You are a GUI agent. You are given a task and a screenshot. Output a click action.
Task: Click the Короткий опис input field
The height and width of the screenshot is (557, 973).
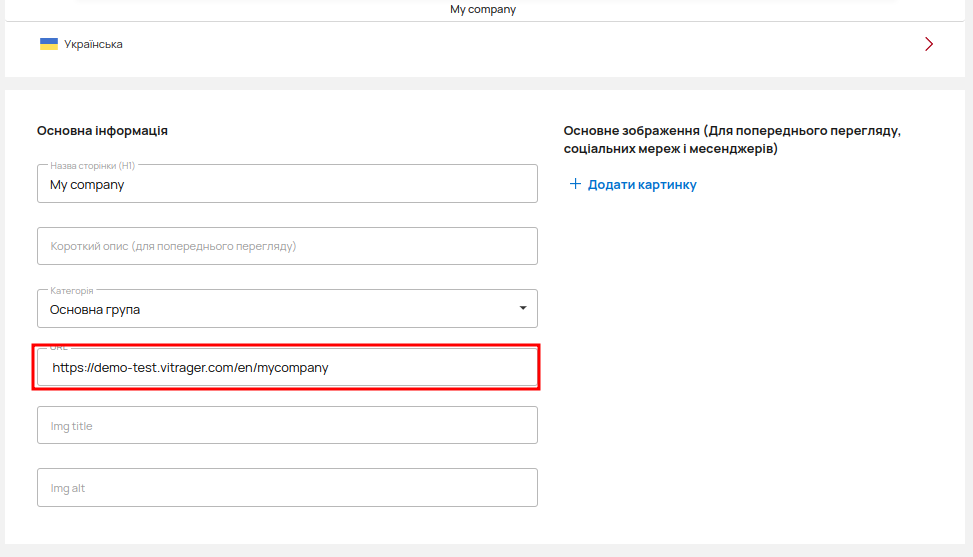[x=287, y=246]
